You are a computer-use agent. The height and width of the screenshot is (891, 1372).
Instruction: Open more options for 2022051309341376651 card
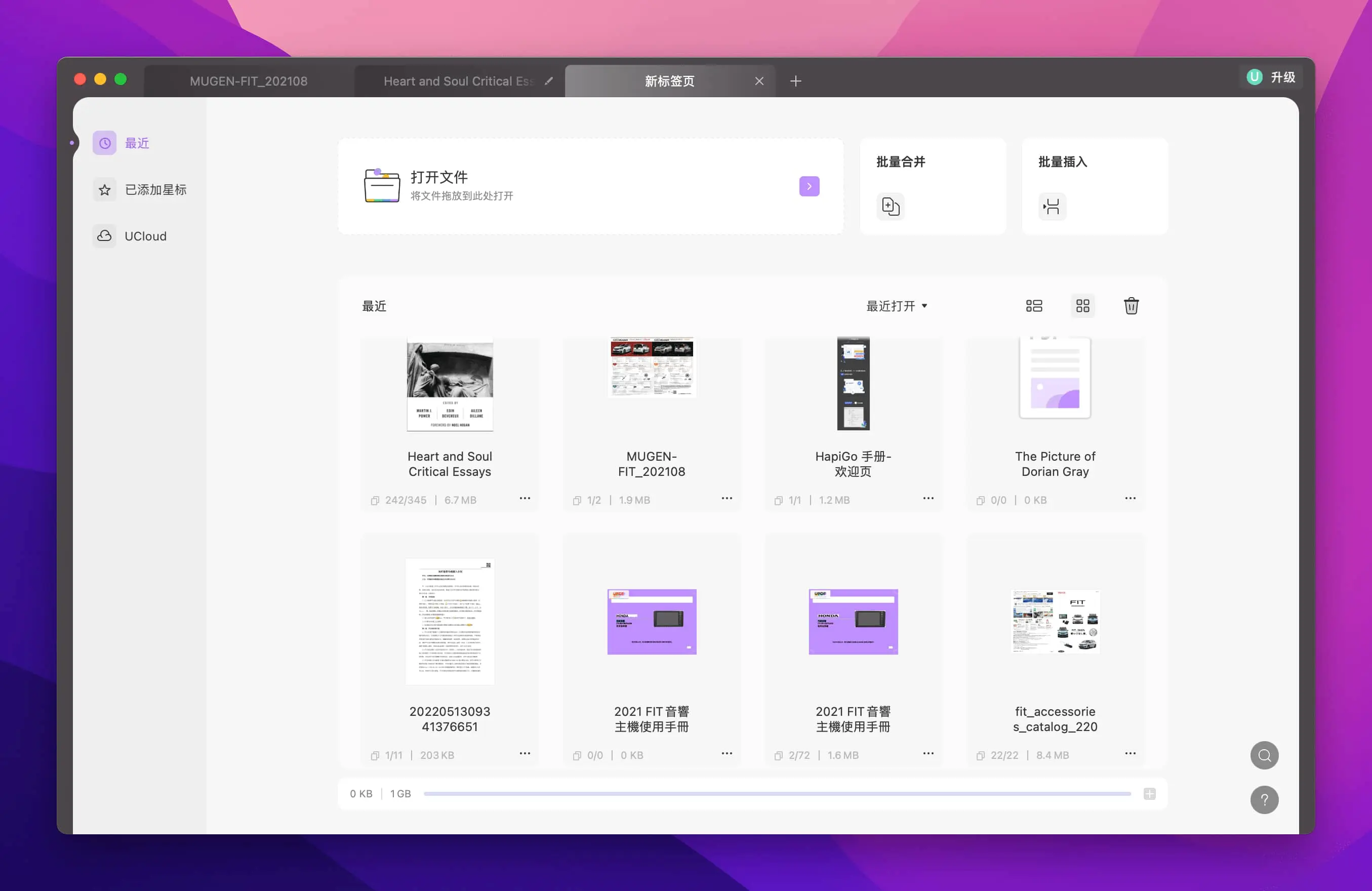point(524,753)
